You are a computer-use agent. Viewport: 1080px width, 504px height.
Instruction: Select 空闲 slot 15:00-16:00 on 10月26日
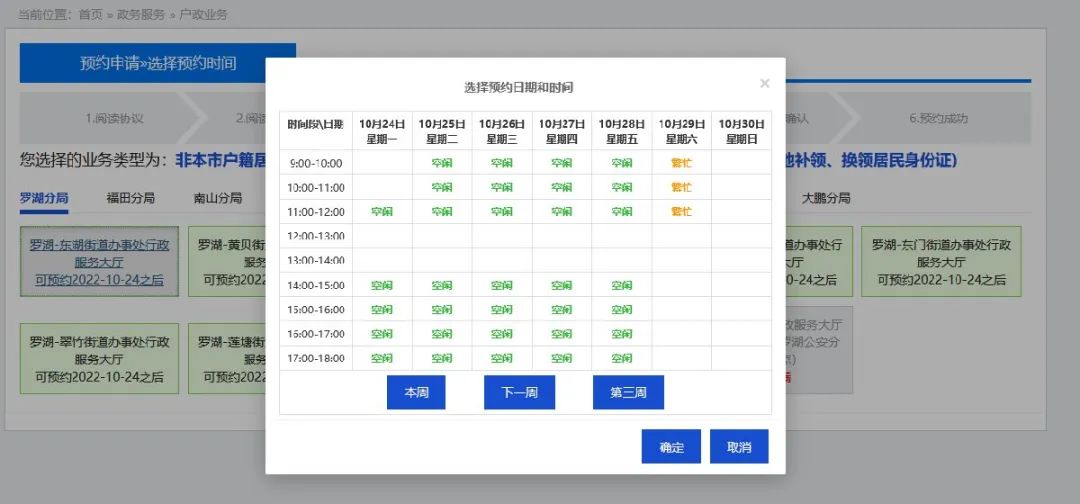coord(501,310)
